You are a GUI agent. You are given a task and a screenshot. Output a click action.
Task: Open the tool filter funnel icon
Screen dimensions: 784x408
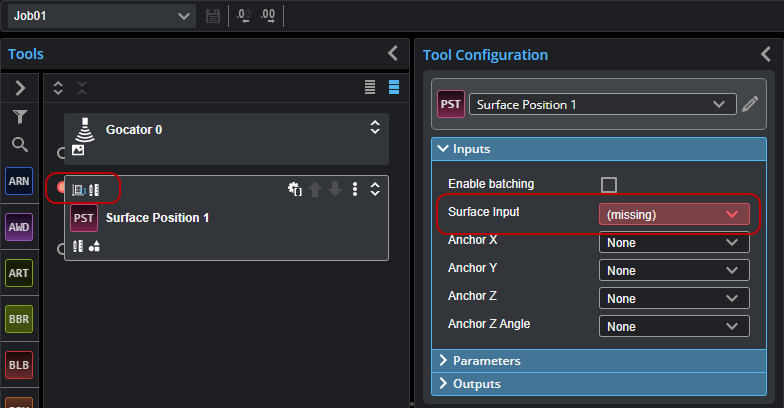[x=20, y=116]
